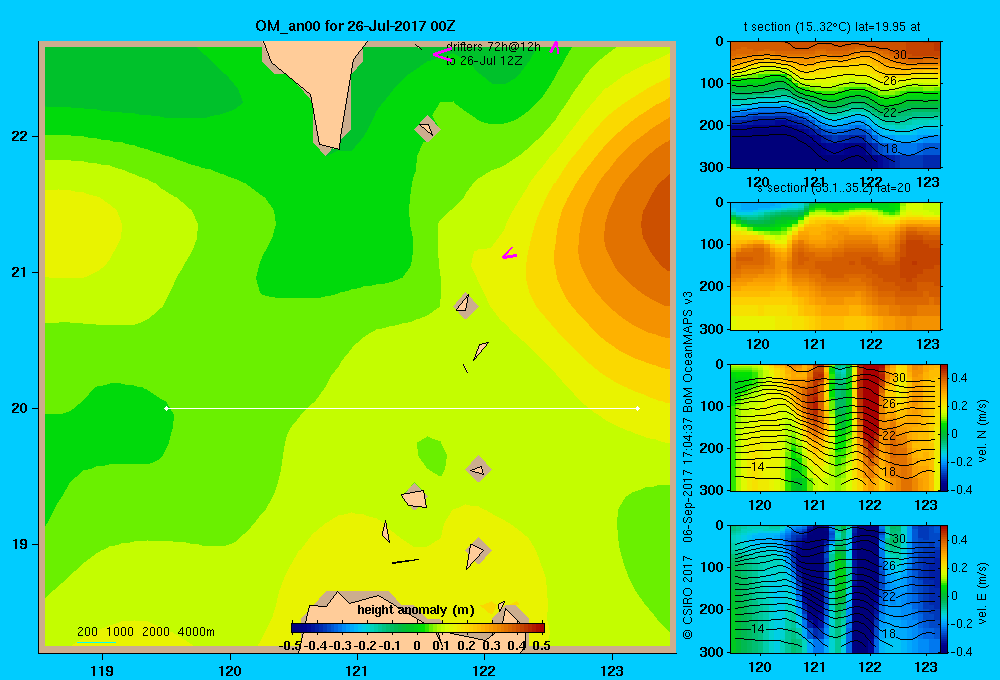Select the left endpoint of the white section line
The height and width of the screenshot is (680, 1000).
pyautogui.click(x=167, y=408)
